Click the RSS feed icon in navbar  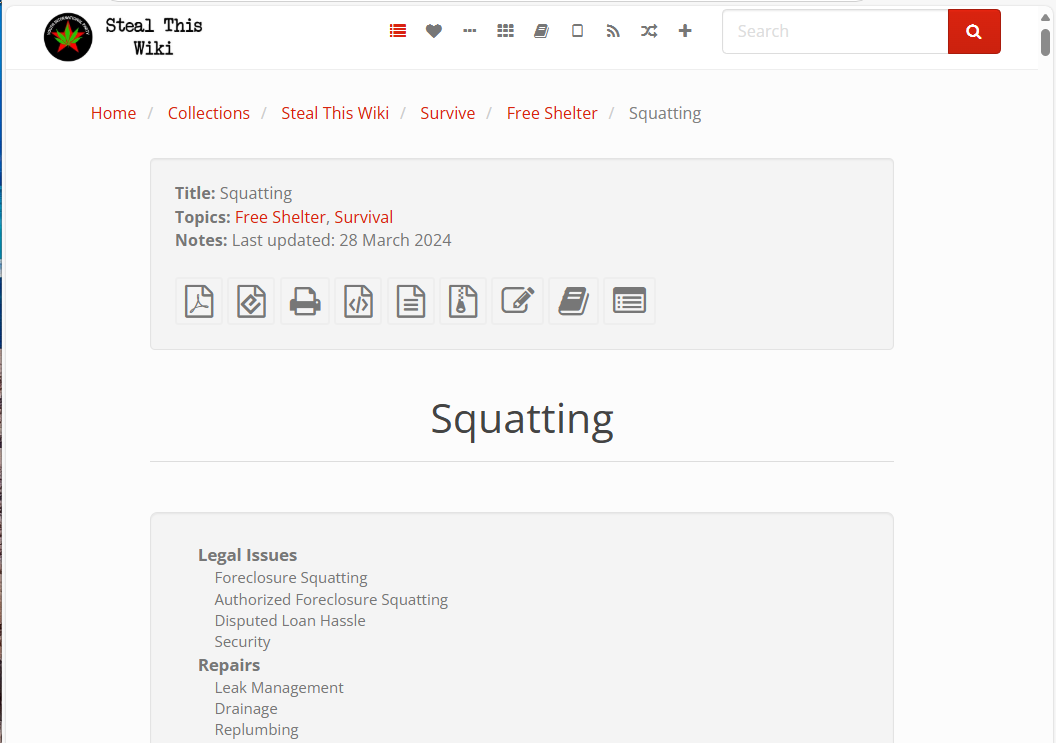(613, 31)
